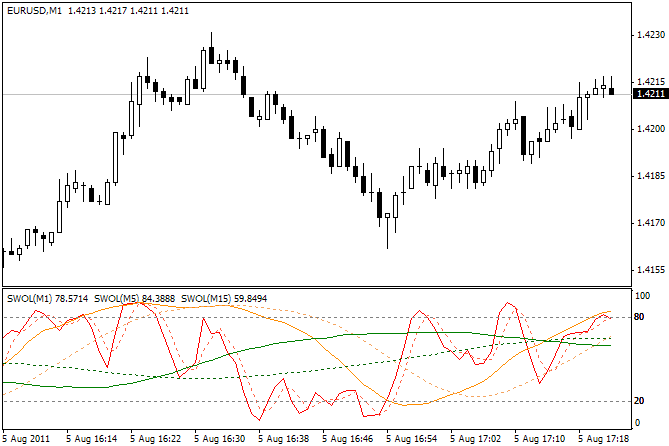The width and height of the screenshot is (669, 446).
Task: Select the 1.4185 price axis level
Action: pyautogui.click(x=650, y=176)
